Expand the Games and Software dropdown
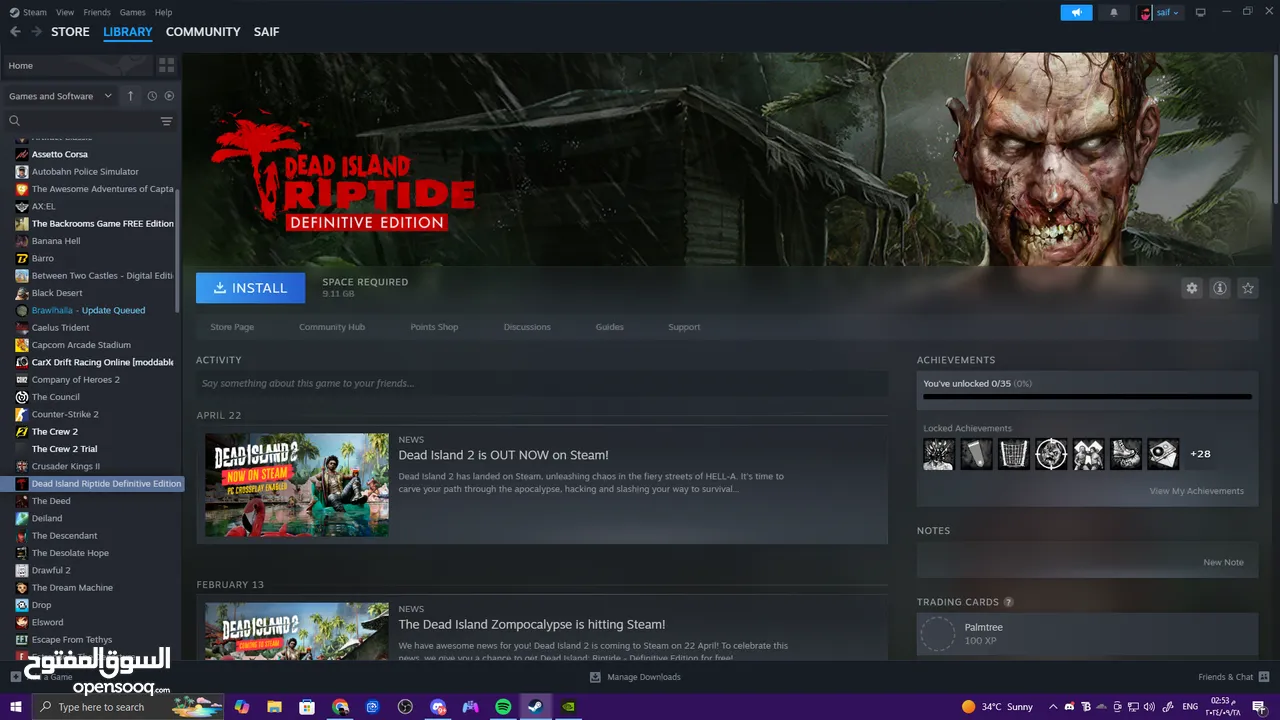 [60, 96]
